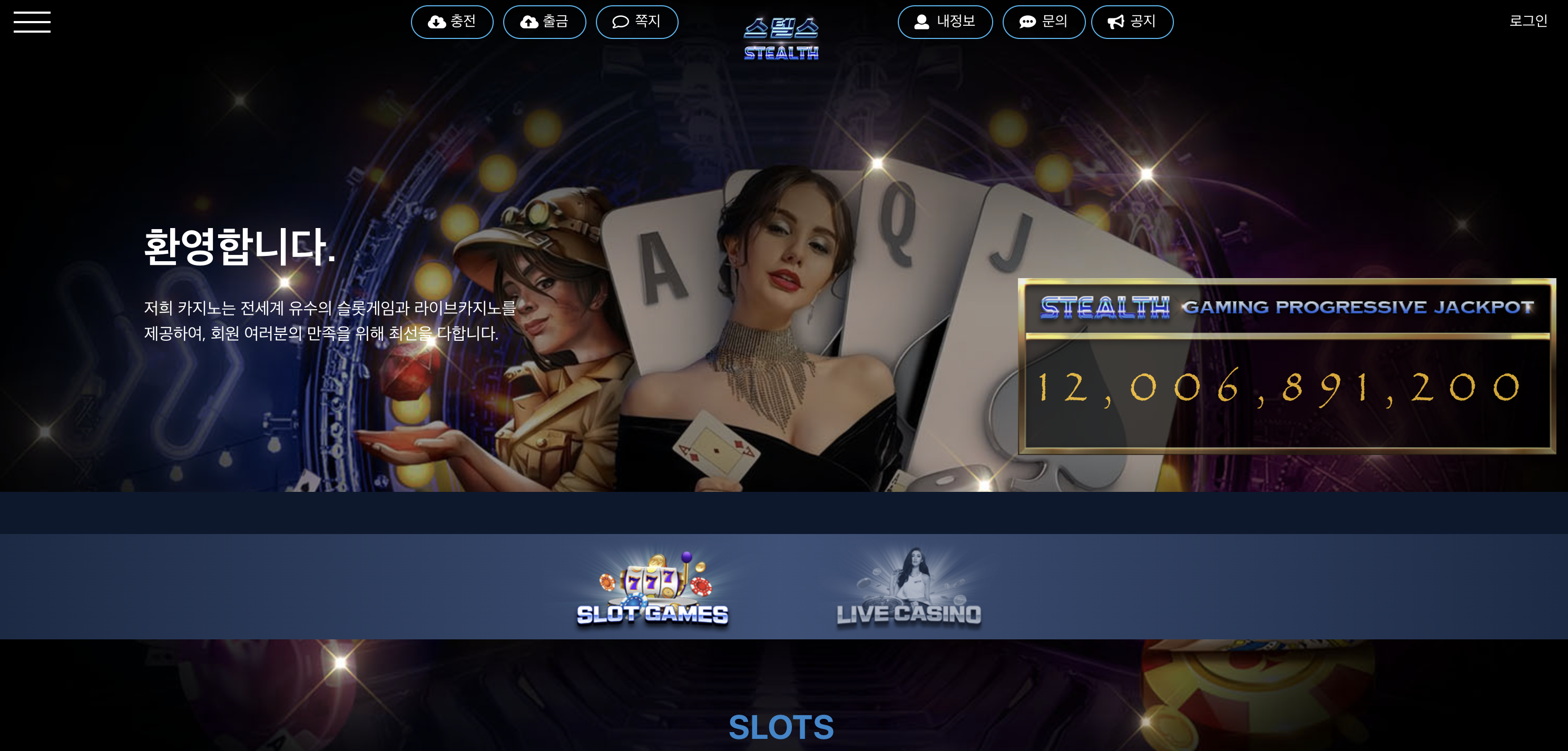
Task: Click the Stealth Gaming Progressive Jackpot banner title
Action: pyautogui.click(x=1287, y=308)
